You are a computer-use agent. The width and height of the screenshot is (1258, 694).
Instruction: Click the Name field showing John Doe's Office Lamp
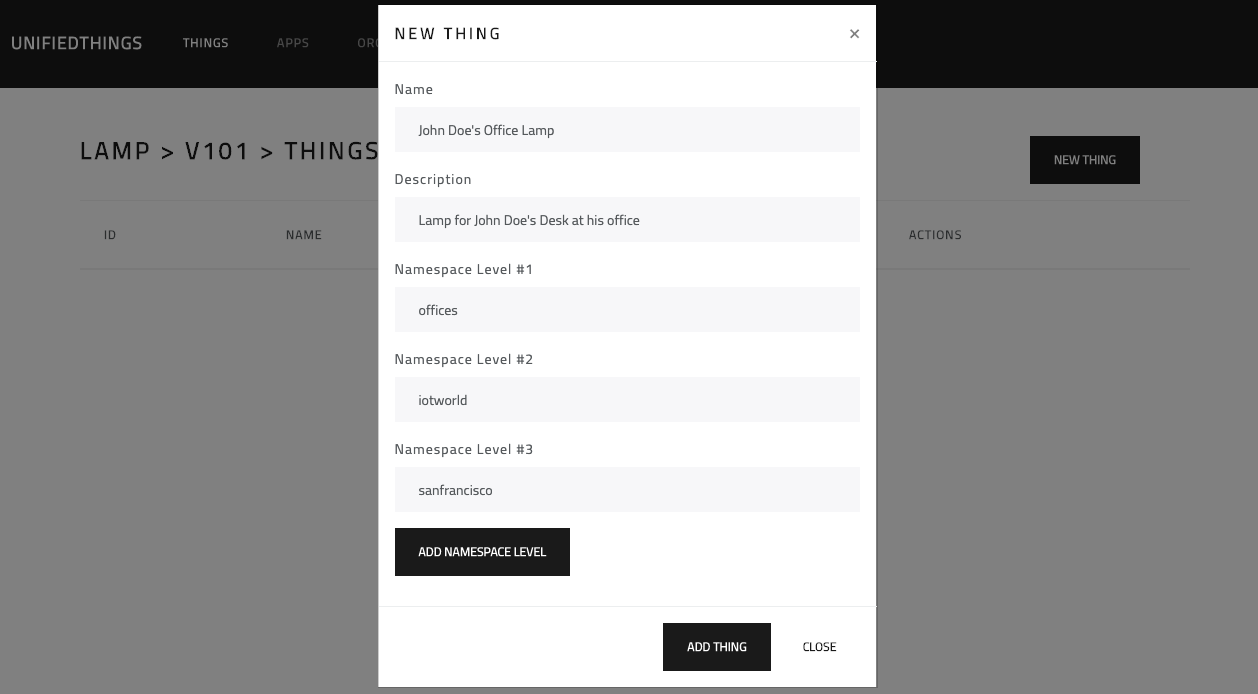coord(627,129)
